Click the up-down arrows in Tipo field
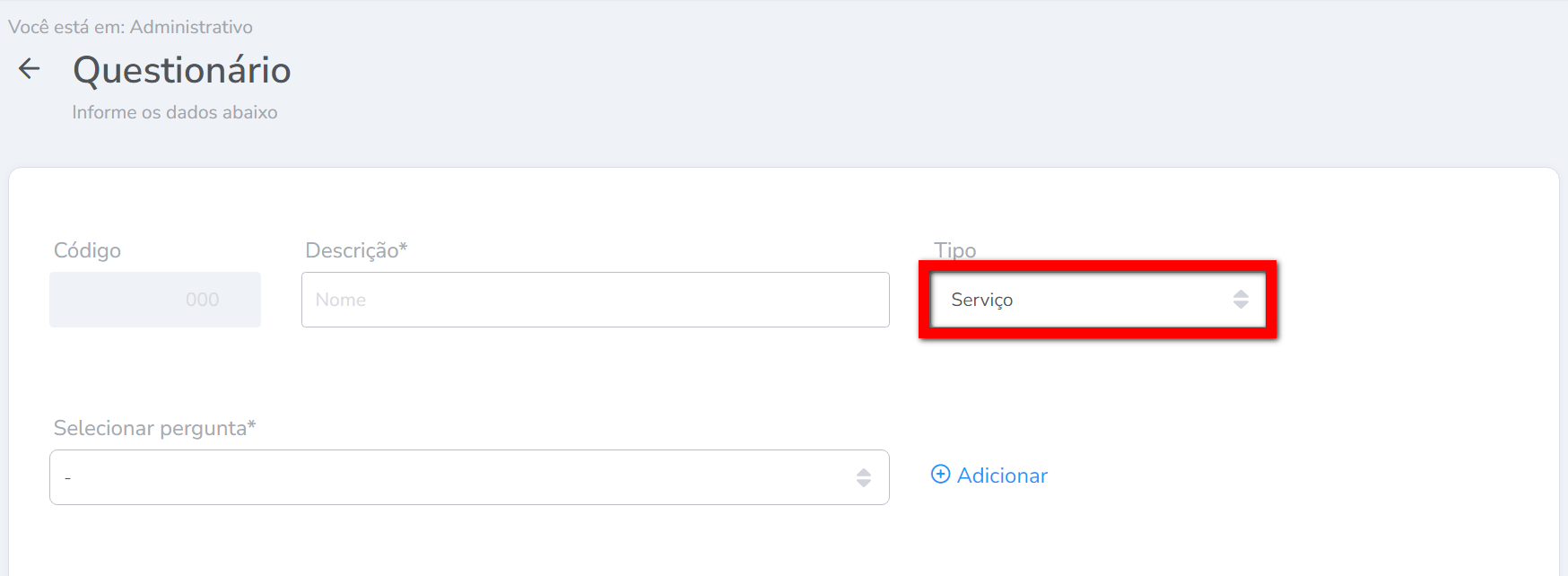1568x576 pixels. 1241,300
